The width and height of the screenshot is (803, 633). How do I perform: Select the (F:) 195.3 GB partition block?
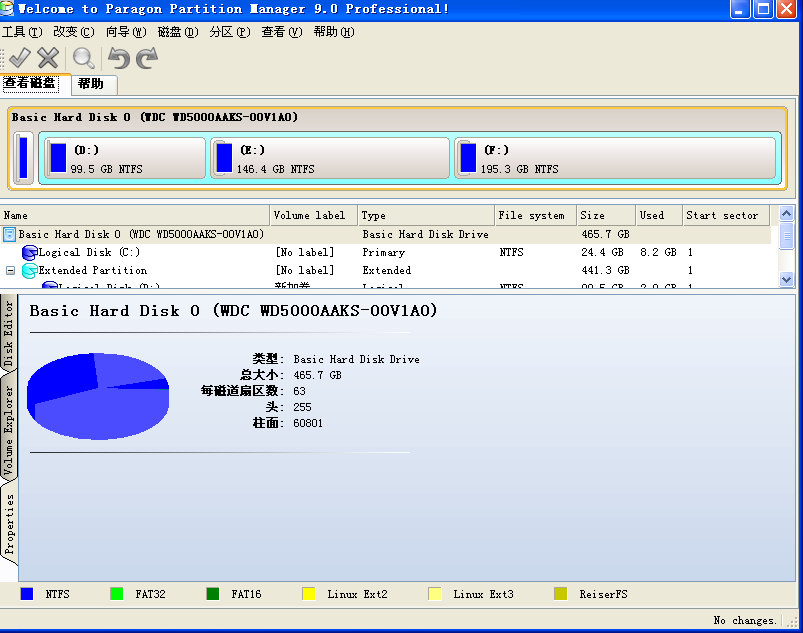[x=614, y=158]
